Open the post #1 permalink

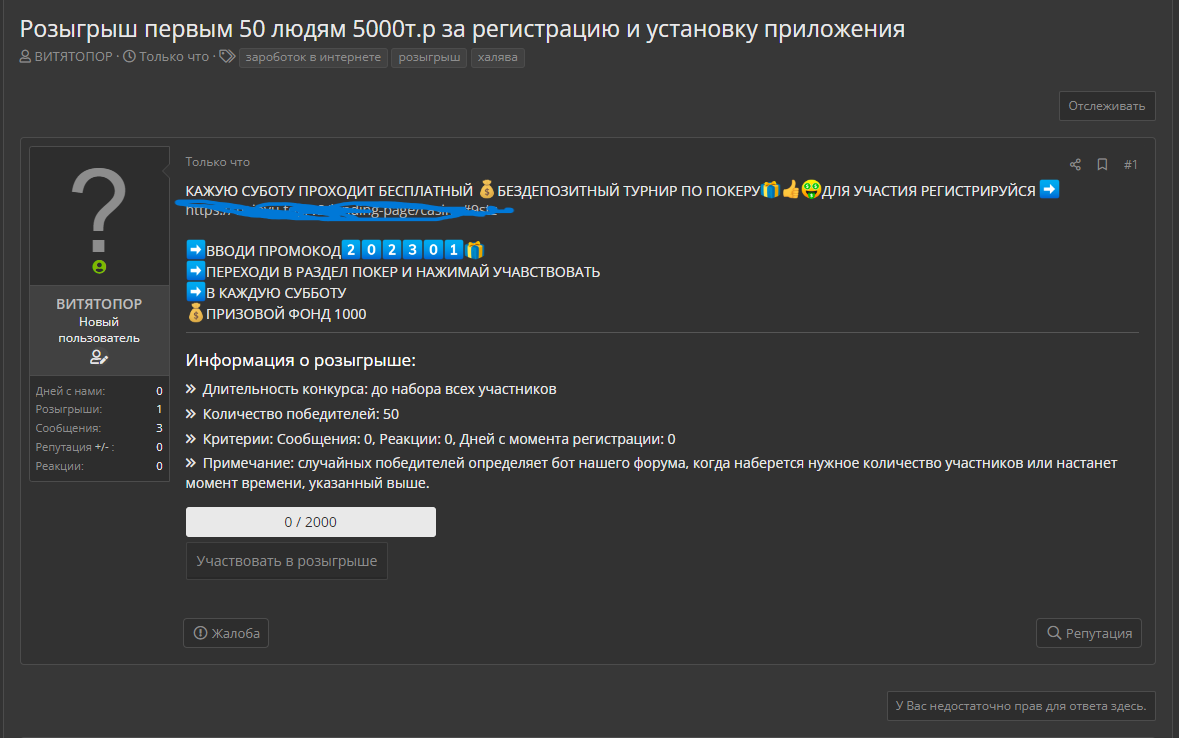point(1130,165)
